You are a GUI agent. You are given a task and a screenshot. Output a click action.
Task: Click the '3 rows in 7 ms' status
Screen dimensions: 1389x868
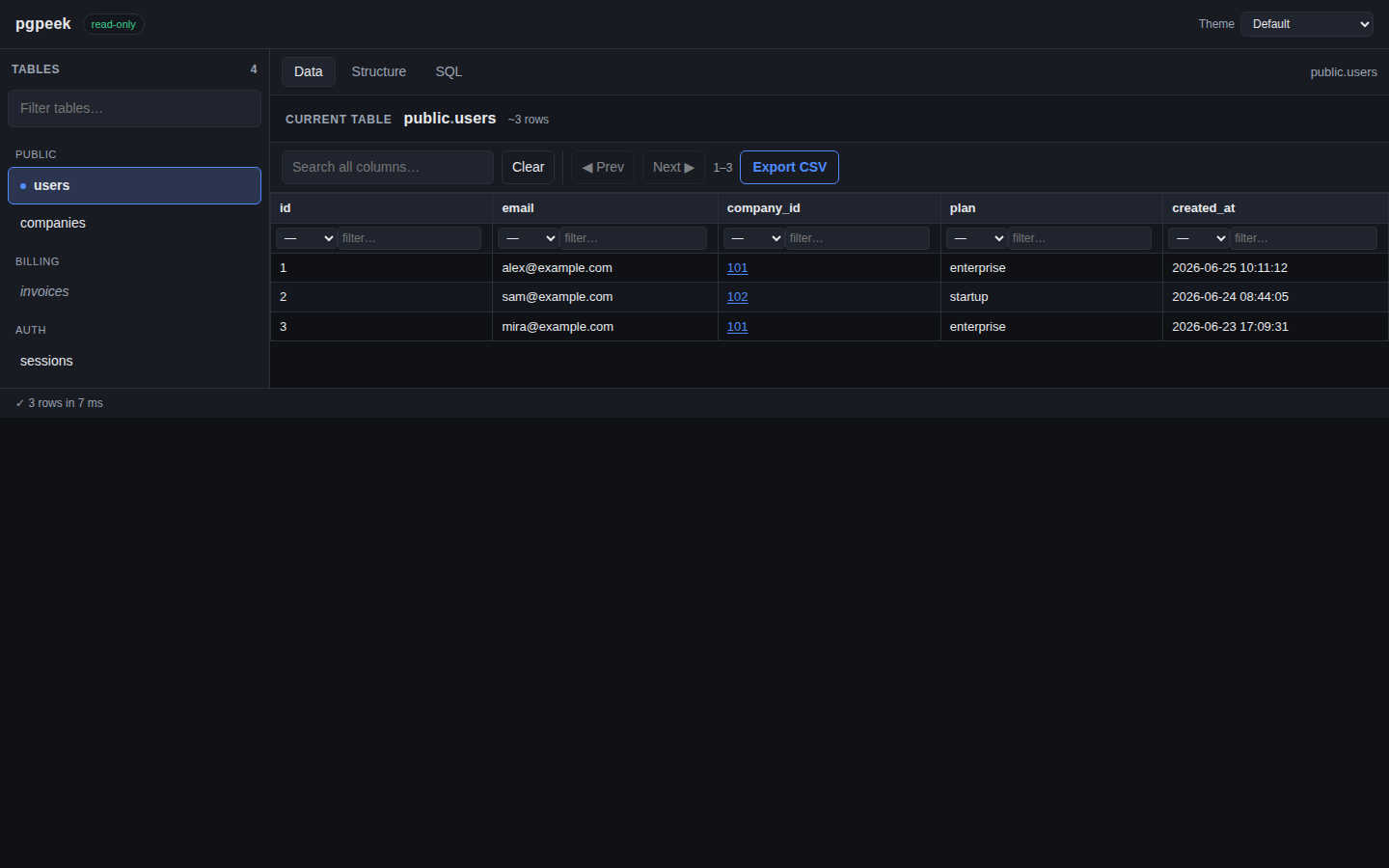[x=59, y=403]
